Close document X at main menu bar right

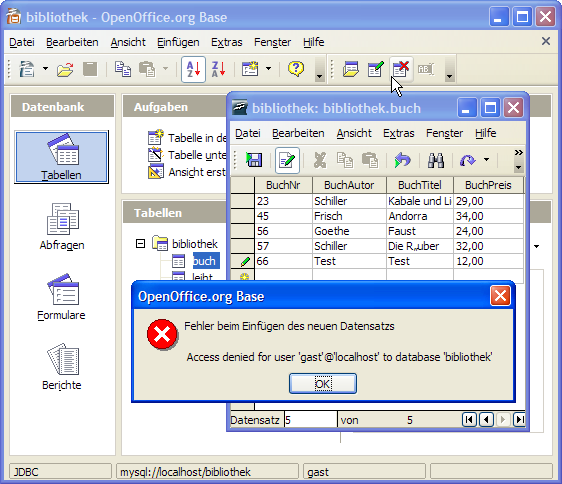tap(546, 41)
